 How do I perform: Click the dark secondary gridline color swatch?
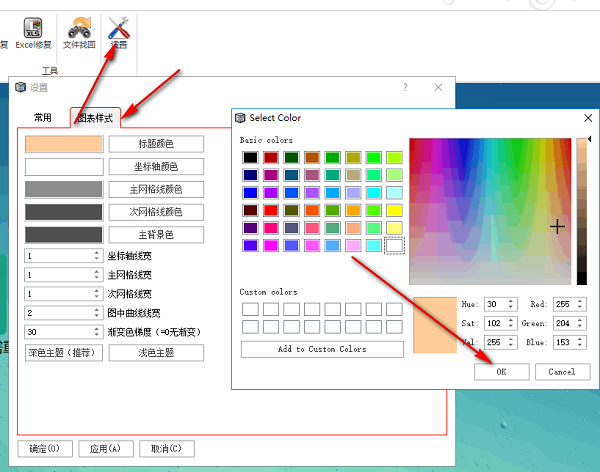[x=64, y=212]
